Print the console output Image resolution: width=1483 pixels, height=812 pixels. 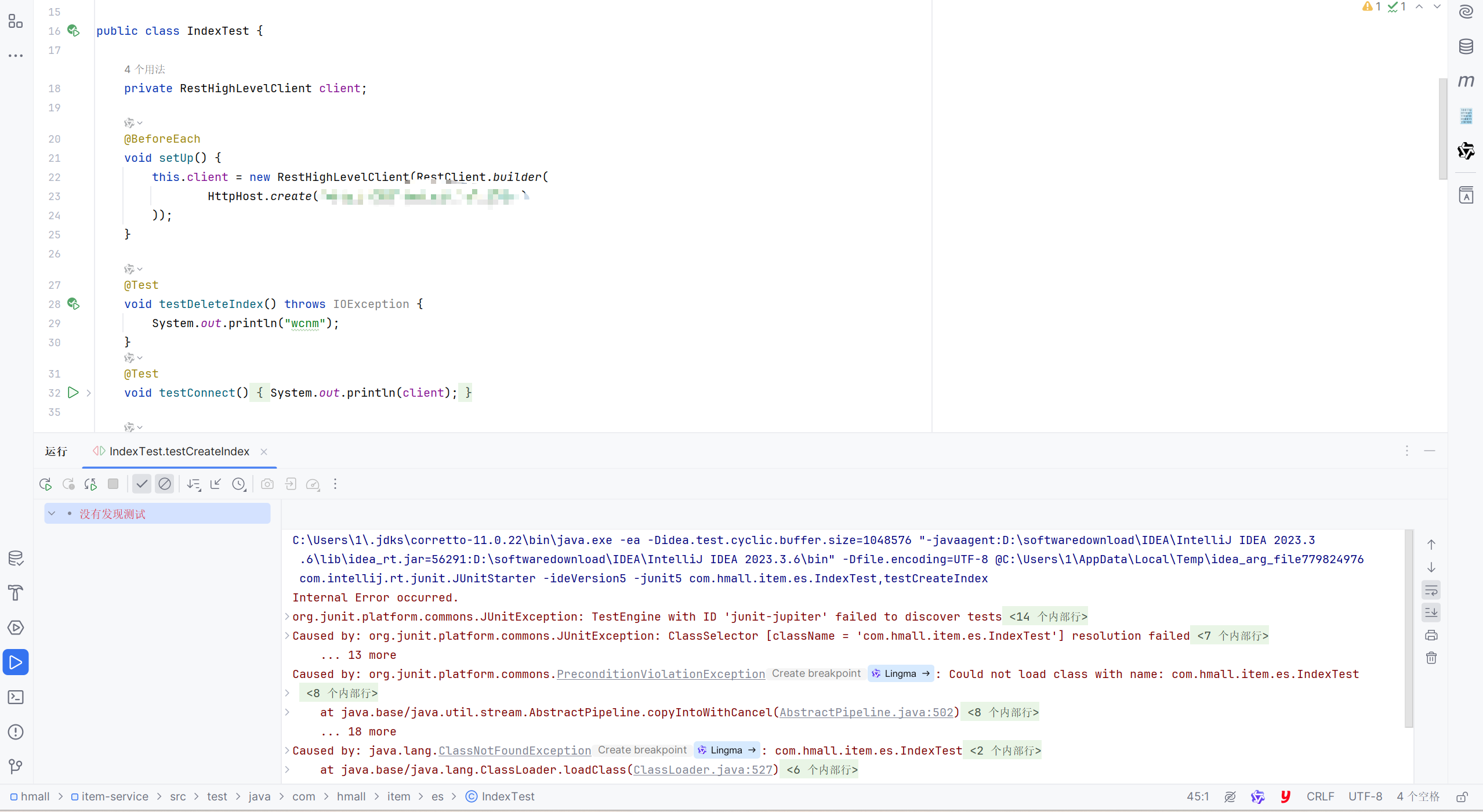(1431, 635)
